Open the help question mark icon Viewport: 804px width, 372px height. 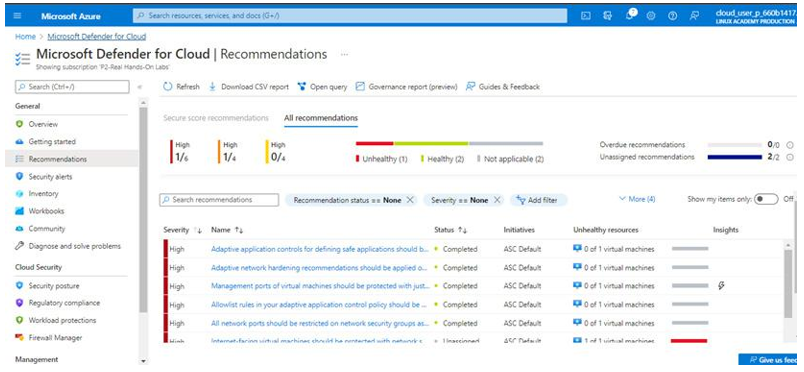click(672, 16)
